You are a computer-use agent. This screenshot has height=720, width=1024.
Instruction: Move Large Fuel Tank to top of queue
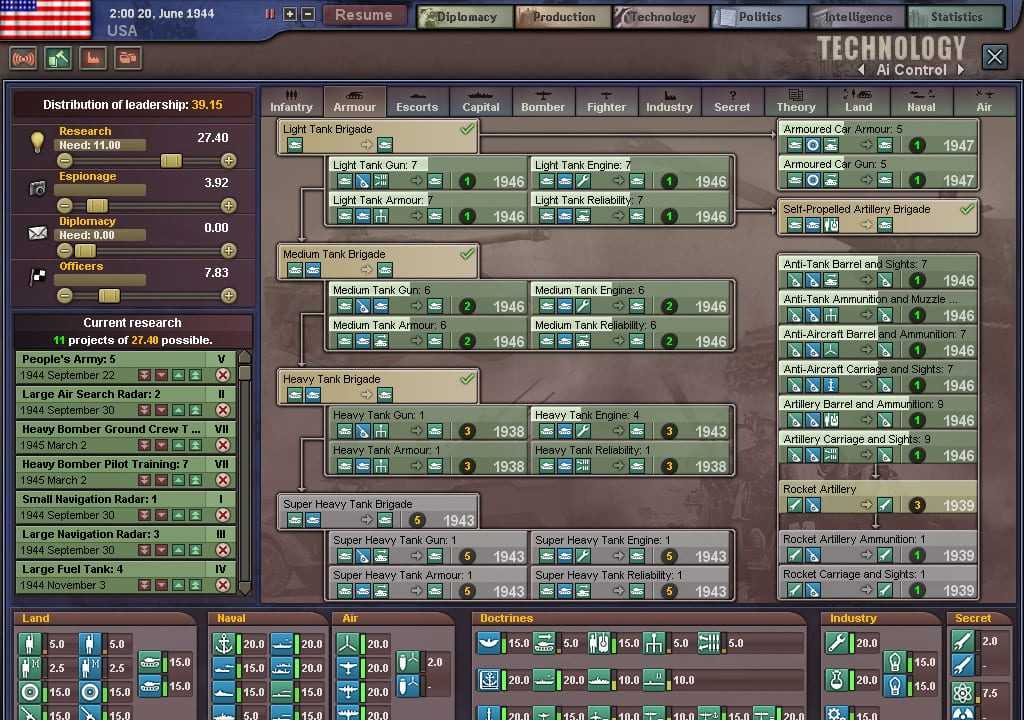pos(195,585)
